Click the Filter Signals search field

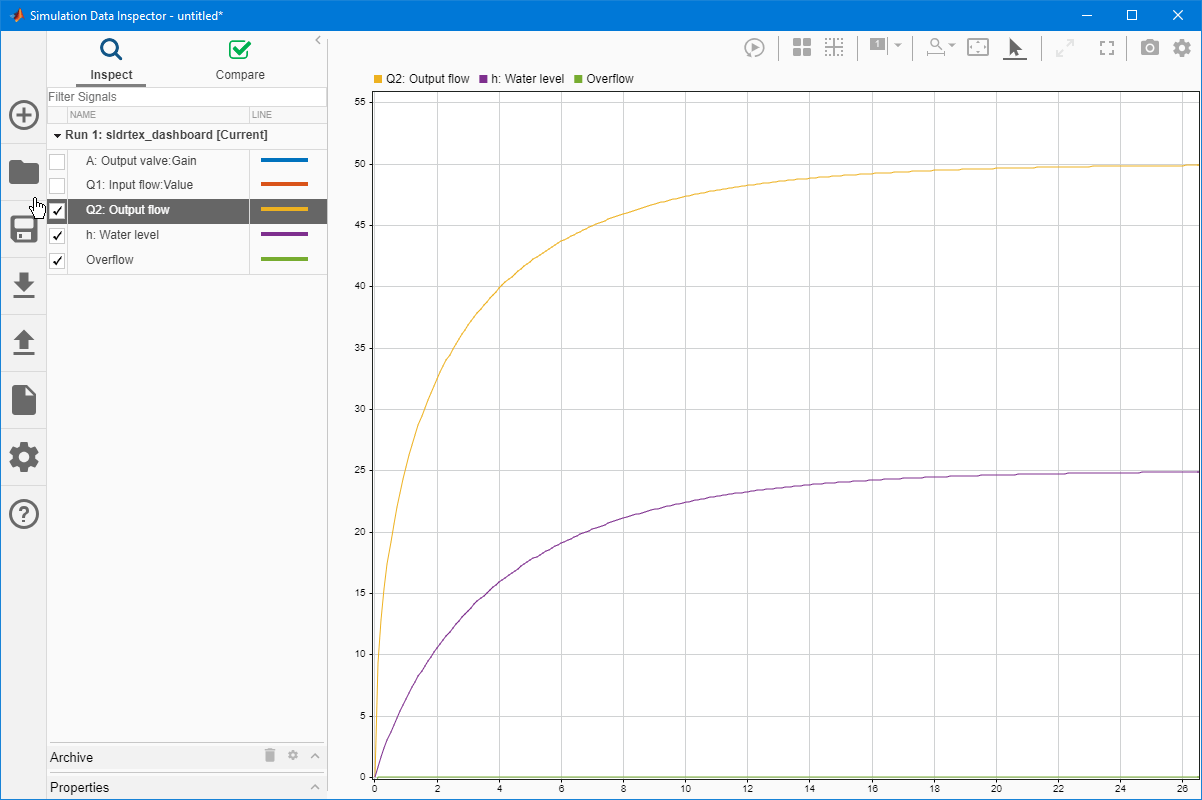186,97
